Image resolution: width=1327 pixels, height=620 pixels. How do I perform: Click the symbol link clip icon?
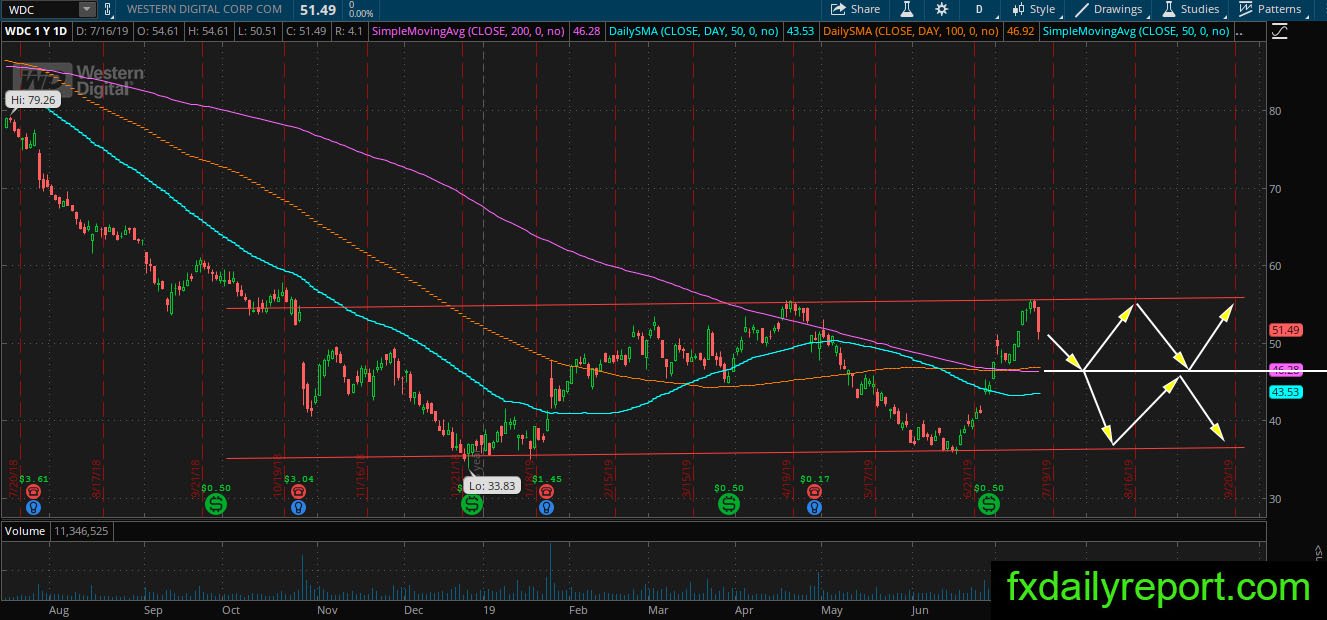click(110, 9)
